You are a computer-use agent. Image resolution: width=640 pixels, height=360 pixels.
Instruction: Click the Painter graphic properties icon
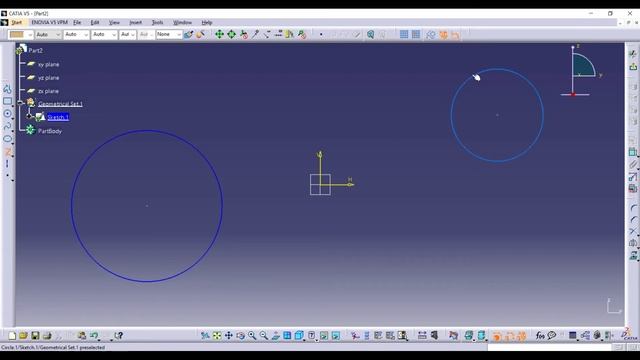[x=188, y=35]
